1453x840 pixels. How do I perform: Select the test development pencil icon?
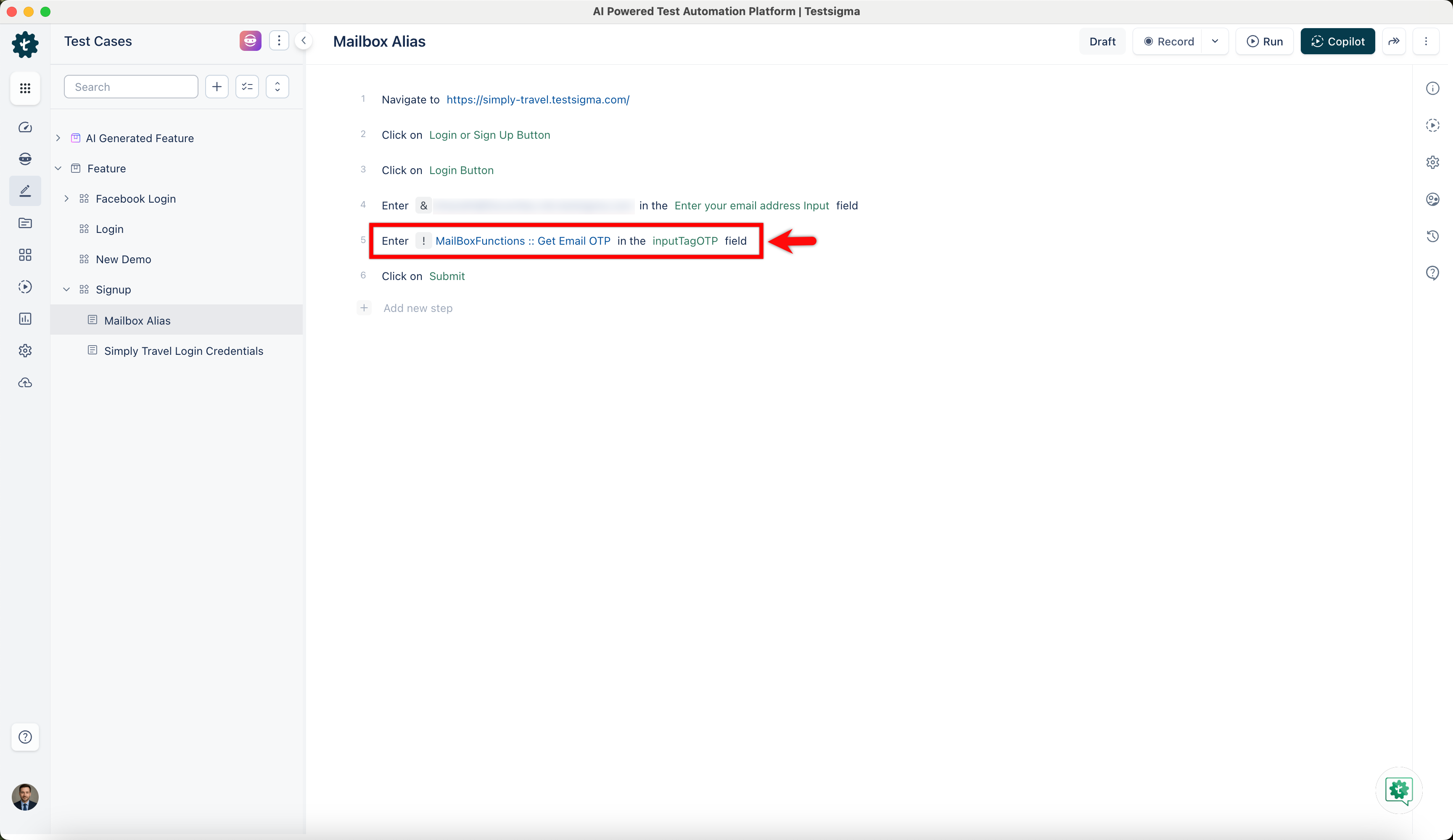click(x=25, y=191)
